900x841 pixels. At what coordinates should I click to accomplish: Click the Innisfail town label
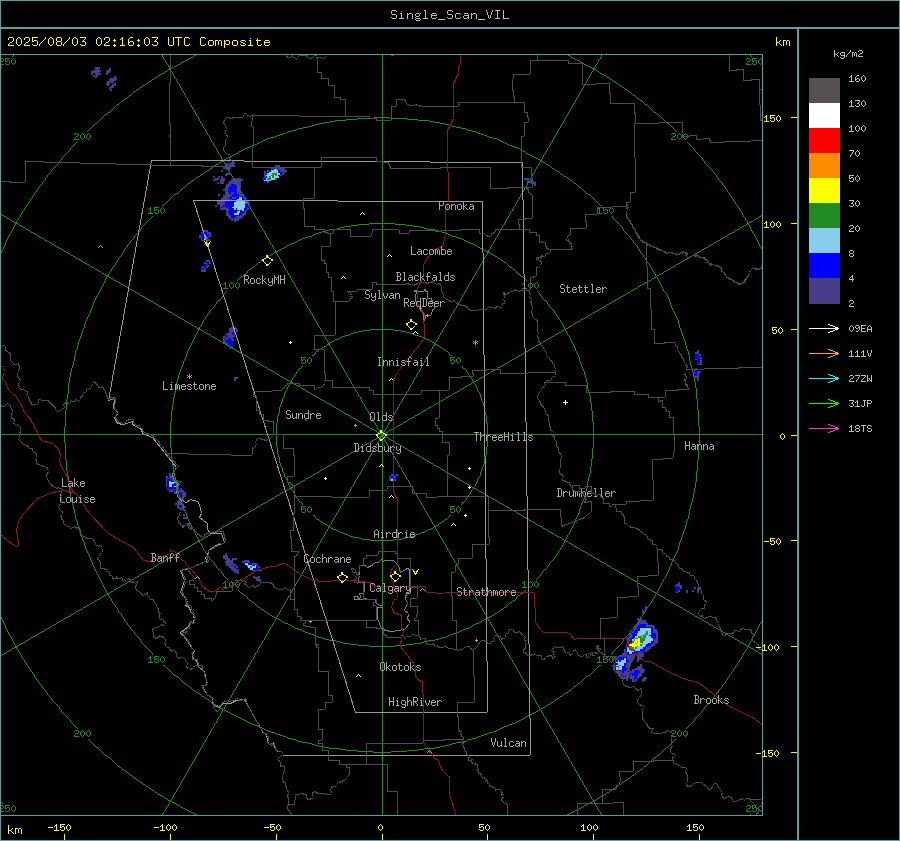coord(403,362)
